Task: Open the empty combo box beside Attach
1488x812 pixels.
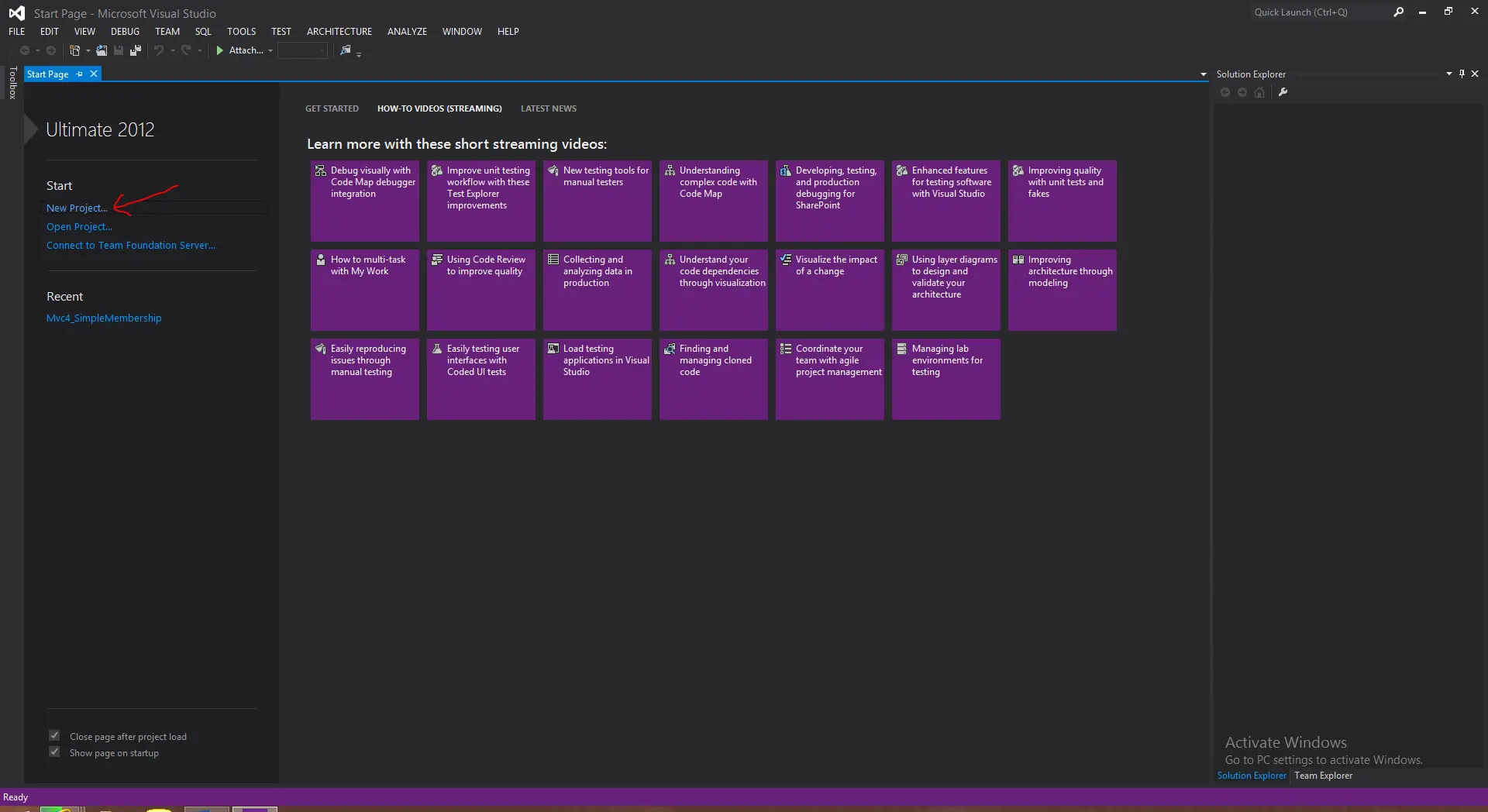Action: 302,50
